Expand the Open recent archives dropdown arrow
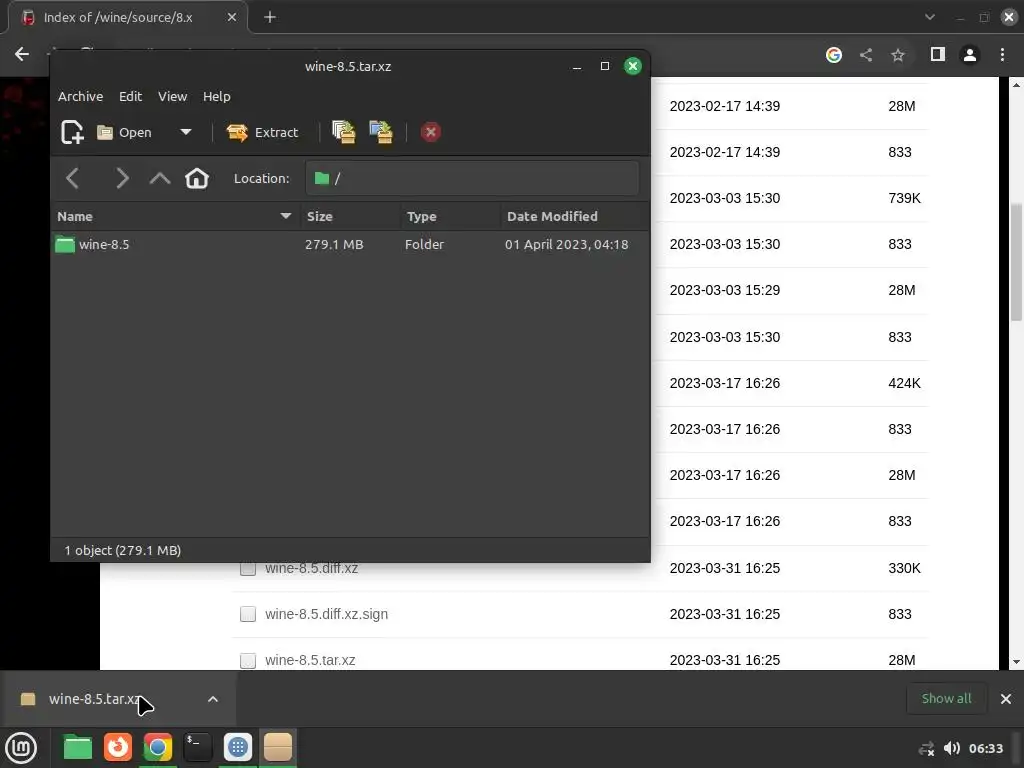The image size is (1024, 768). [185, 132]
